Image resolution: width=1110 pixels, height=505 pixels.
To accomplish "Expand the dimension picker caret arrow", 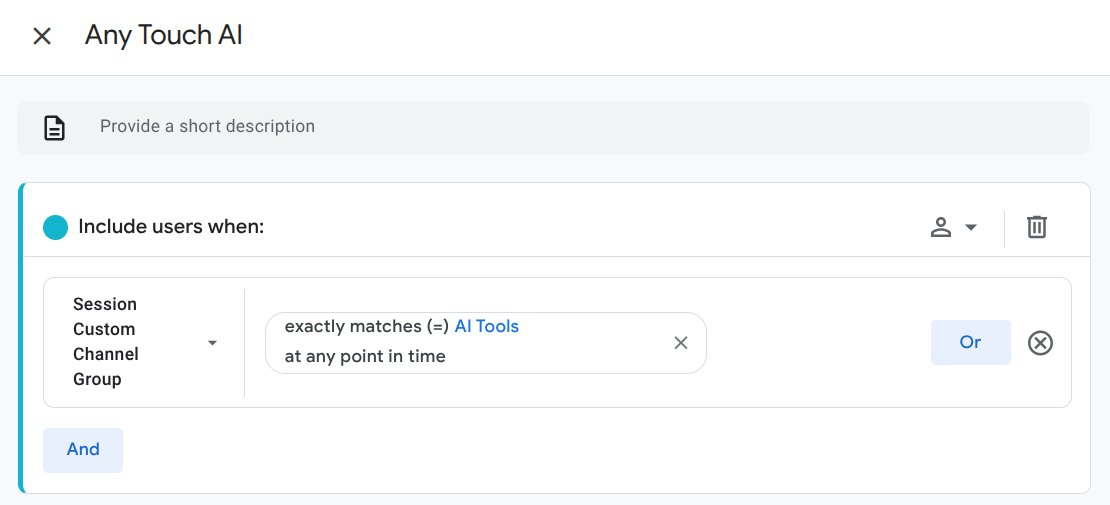I will (x=212, y=343).
